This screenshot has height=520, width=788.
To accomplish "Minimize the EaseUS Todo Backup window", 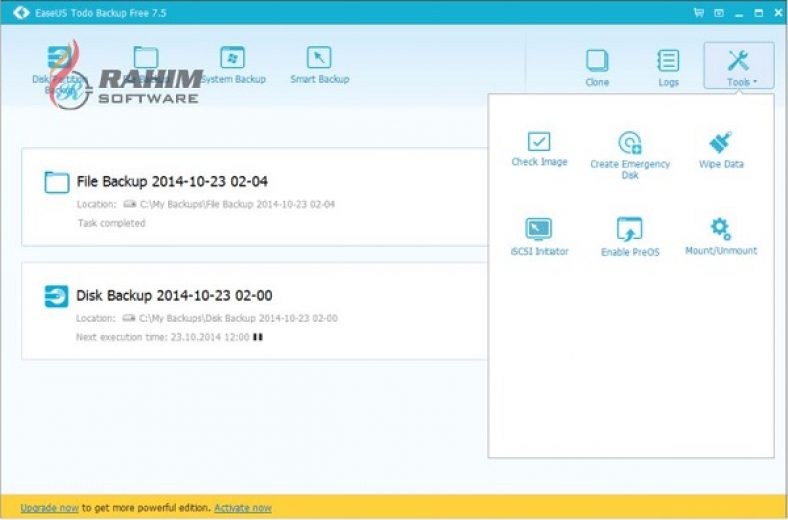I will point(739,14).
